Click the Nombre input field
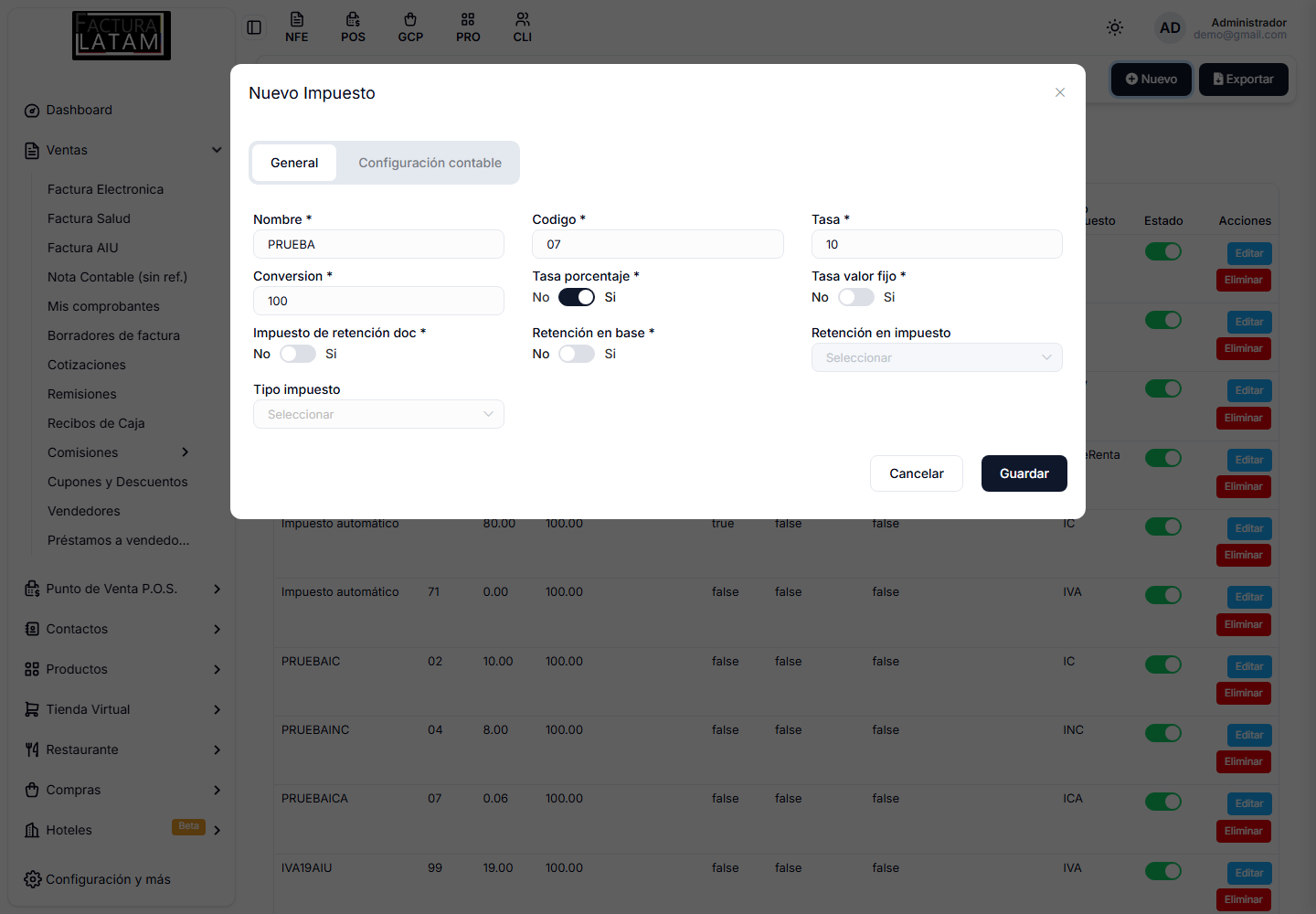This screenshot has height=914, width=1316. click(x=378, y=244)
